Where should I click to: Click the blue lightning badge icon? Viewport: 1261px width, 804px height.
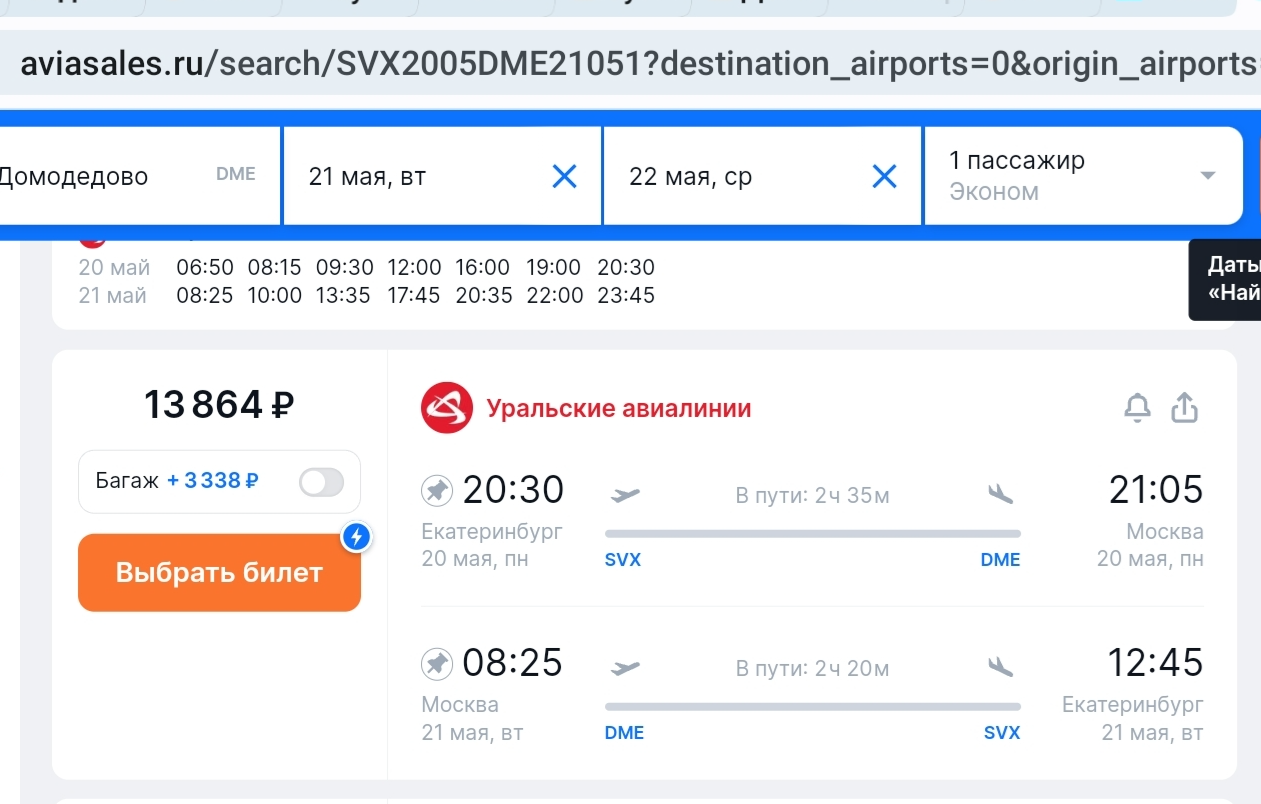click(357, 538)
